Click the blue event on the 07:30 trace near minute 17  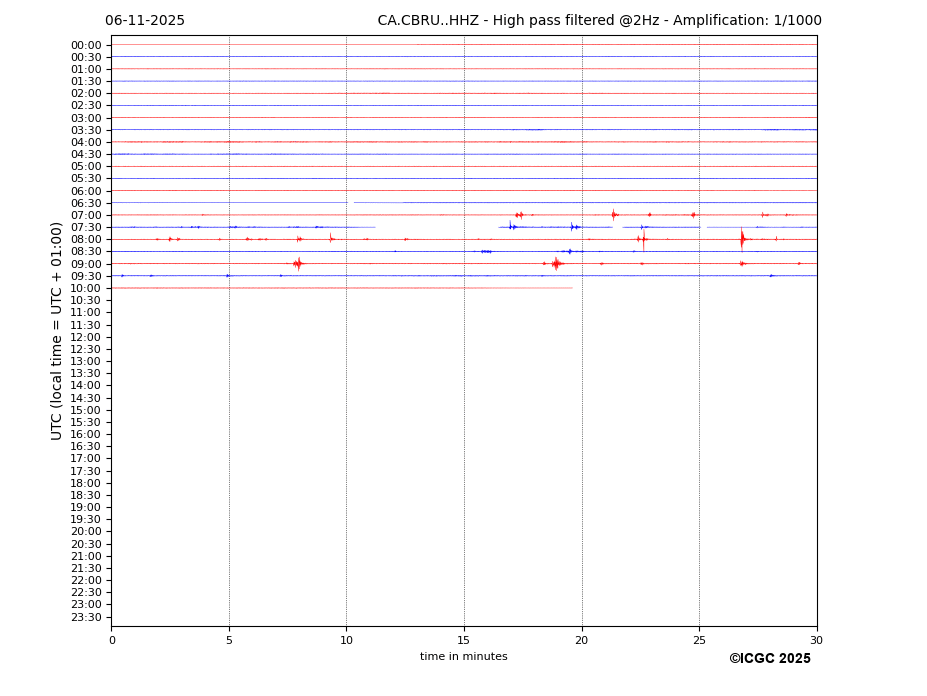(511, 227)
